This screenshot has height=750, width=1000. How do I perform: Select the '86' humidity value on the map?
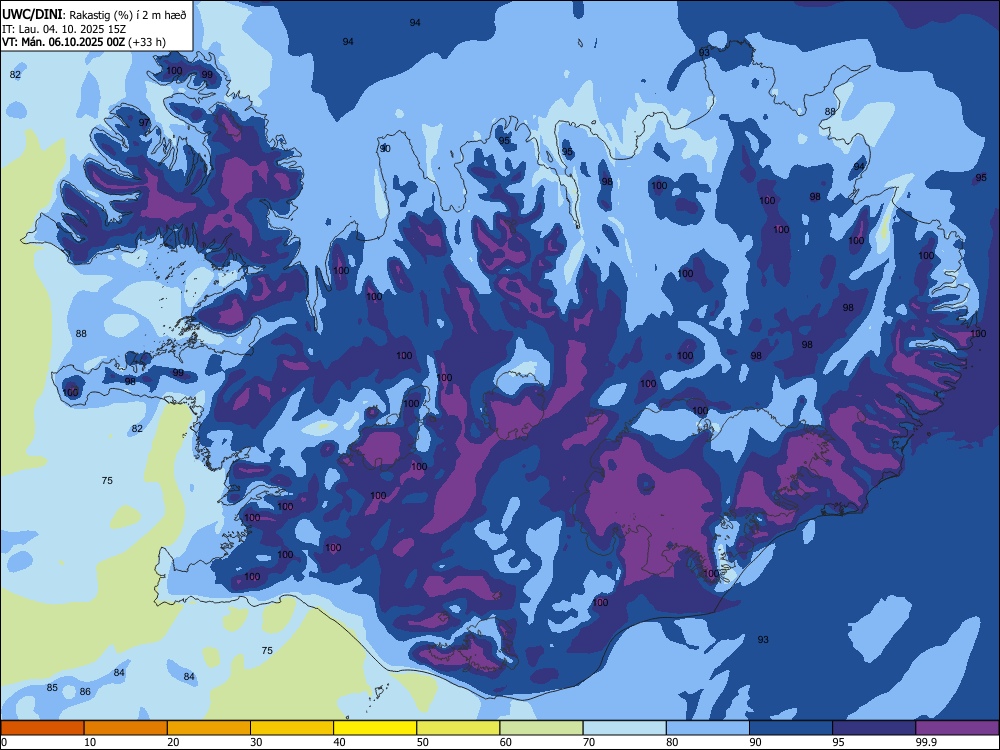[85, 691]
